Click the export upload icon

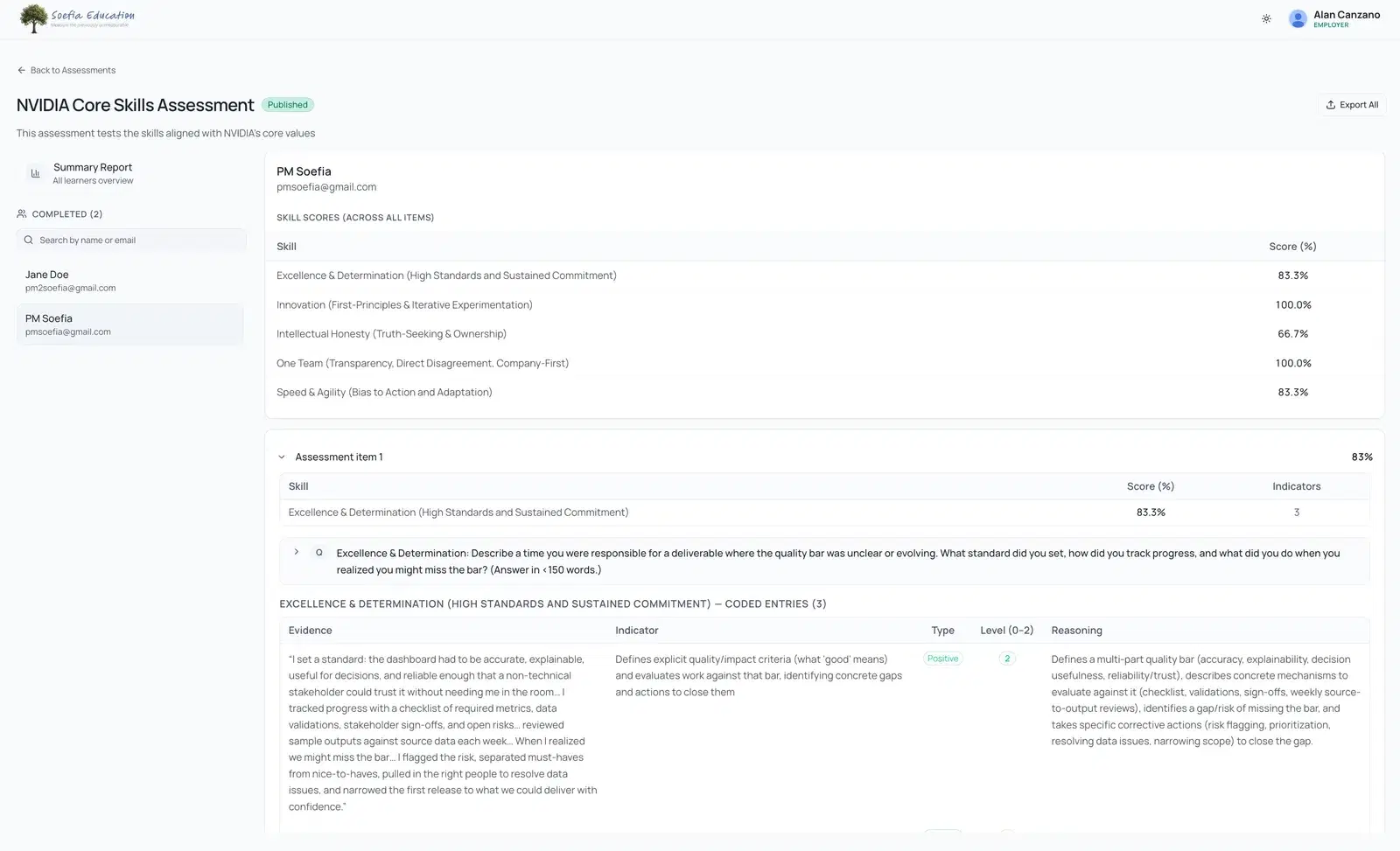(1330, 105)
